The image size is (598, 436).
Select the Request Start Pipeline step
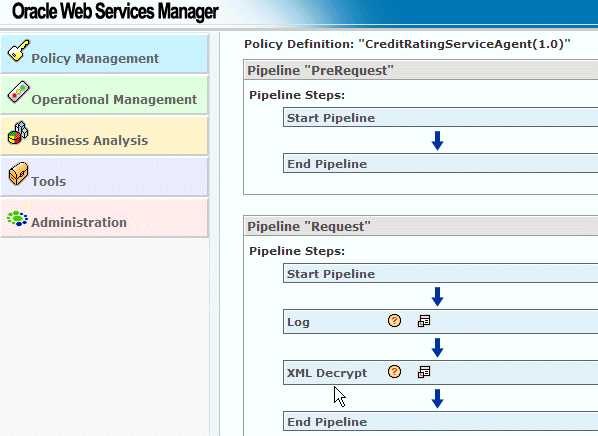tap(440, 274)
